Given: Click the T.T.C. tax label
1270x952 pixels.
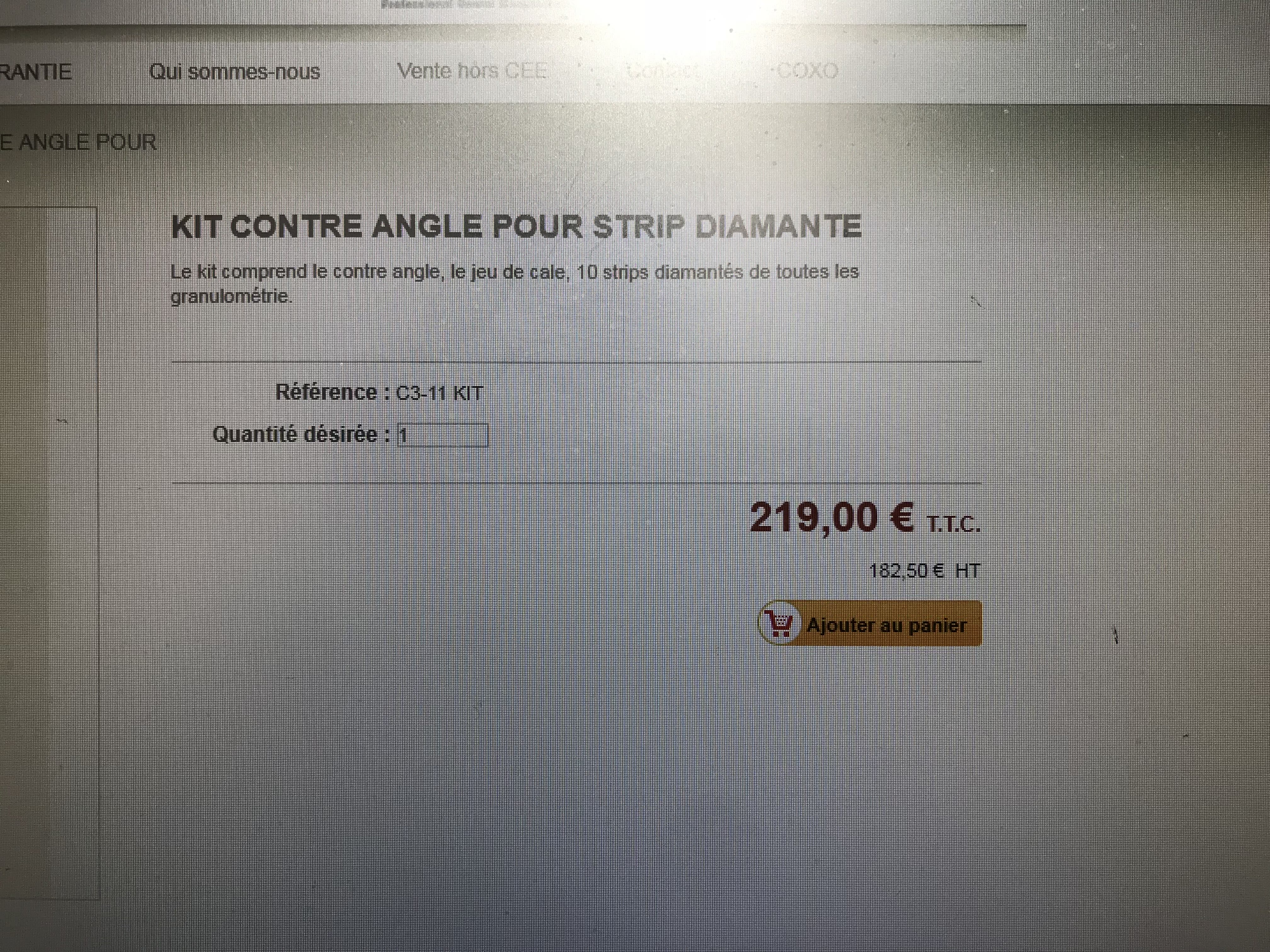Looking at the screenshot, I should coord(953,524).
